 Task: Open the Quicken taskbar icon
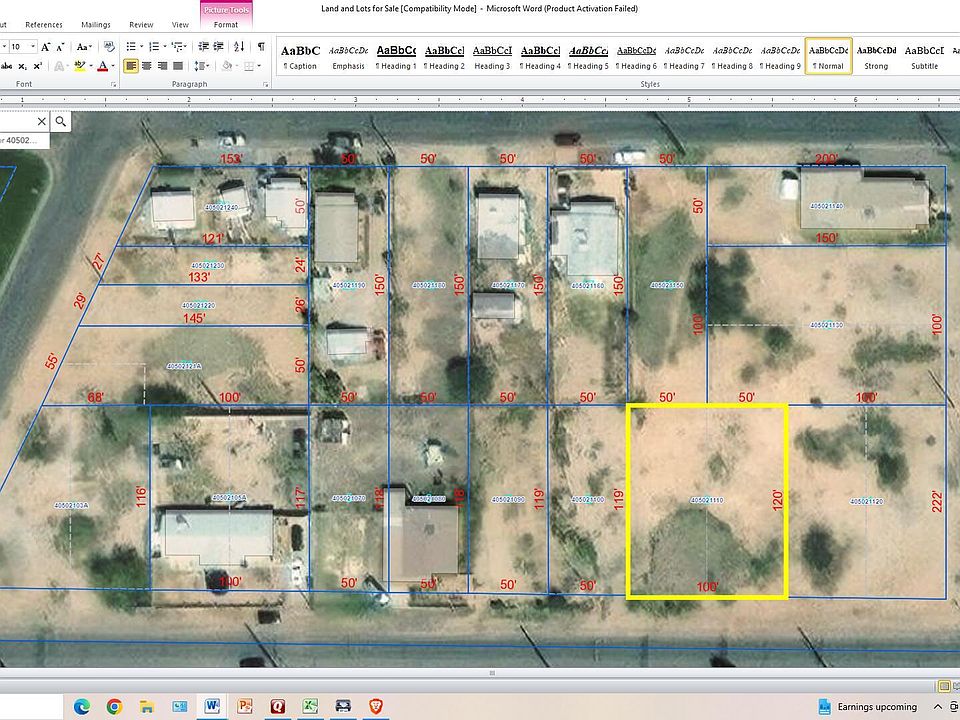(277, 707)
